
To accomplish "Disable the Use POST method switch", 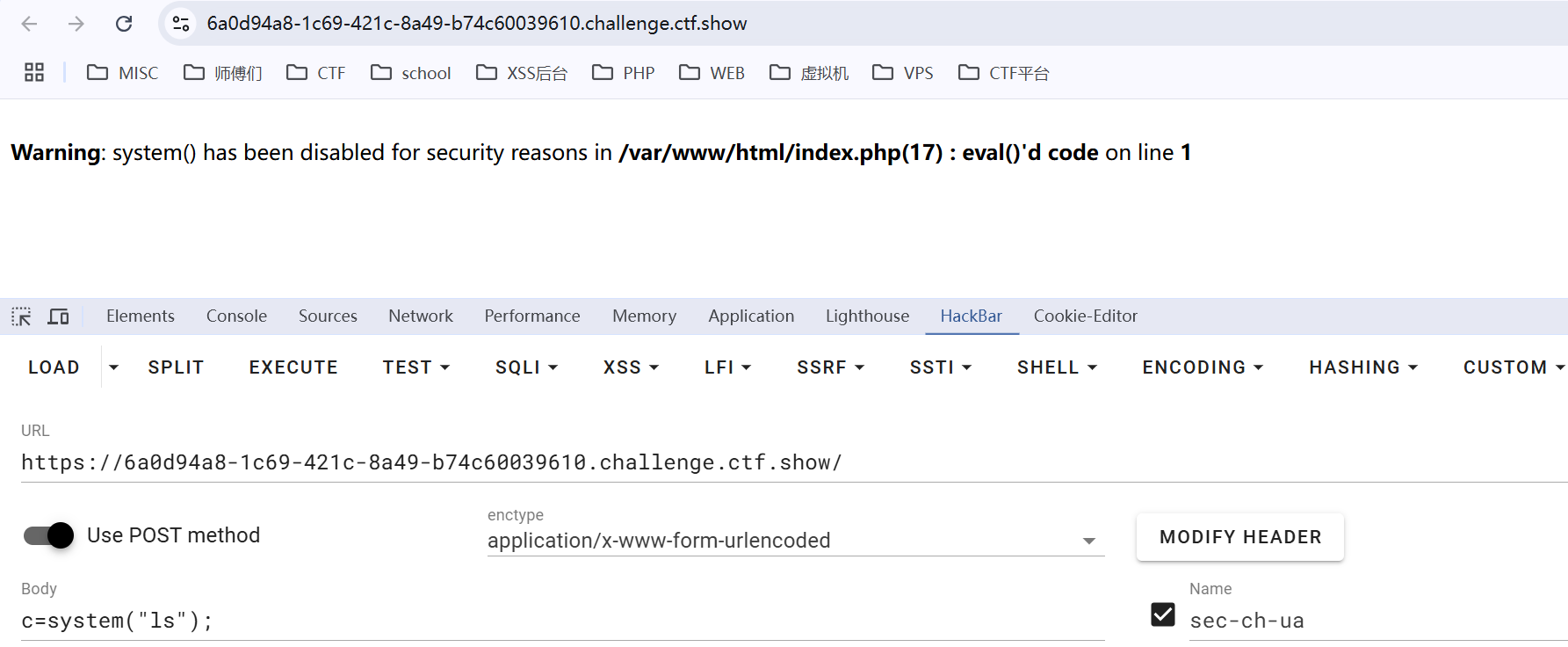I will click(49, 535).
